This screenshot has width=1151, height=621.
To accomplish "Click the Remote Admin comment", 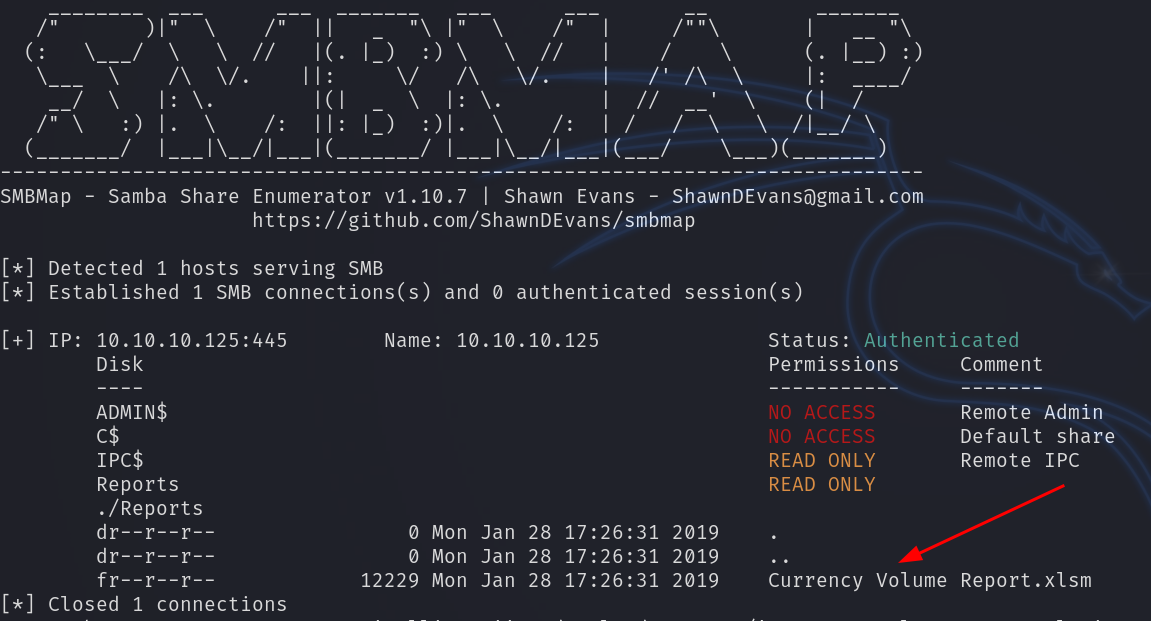I will pos(1031,412).
